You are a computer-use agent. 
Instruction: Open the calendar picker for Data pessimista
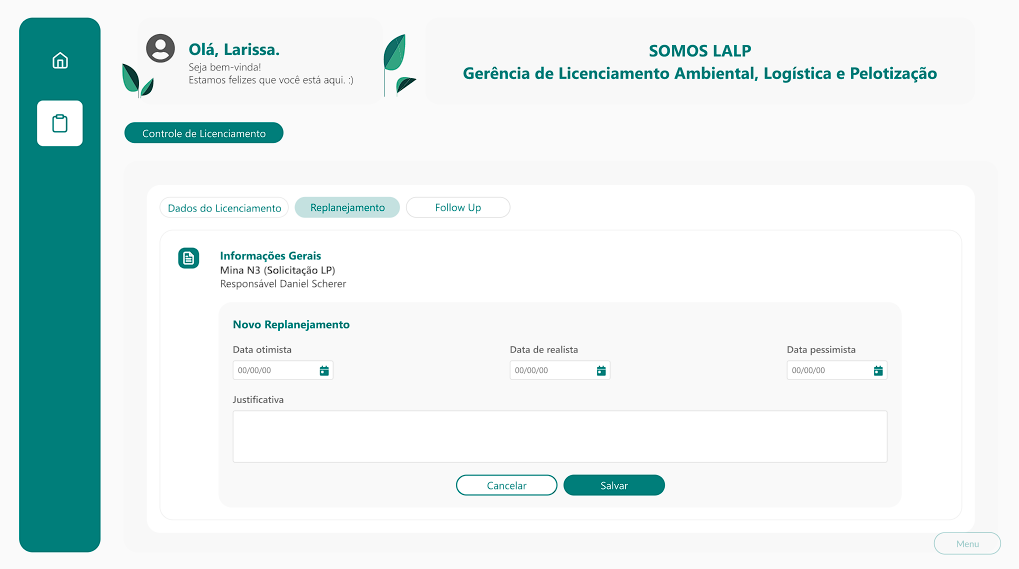pos(878,370)
